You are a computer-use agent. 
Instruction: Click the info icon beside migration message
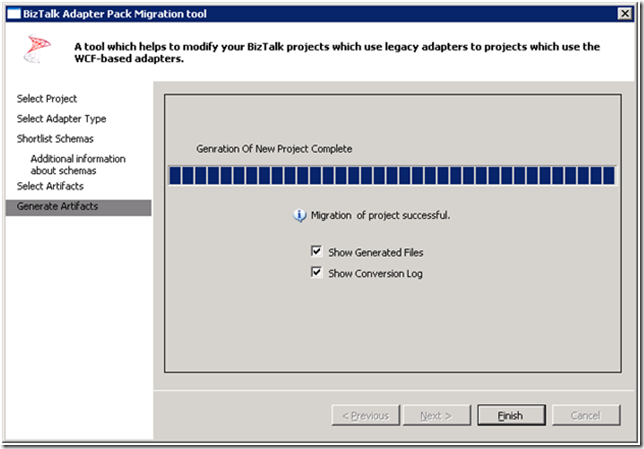pos(299,215)
